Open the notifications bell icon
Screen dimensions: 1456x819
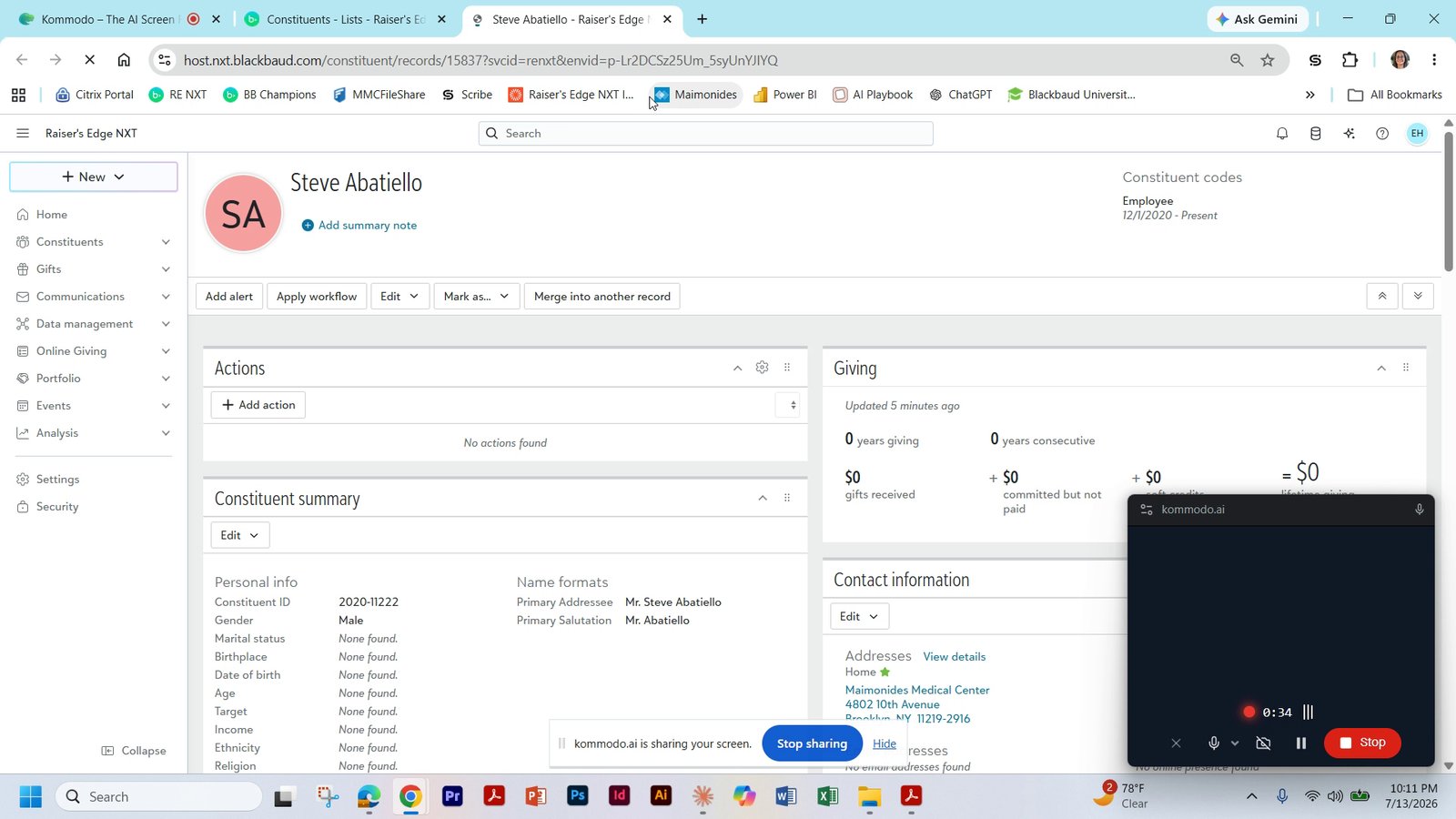pyautogui.click(x=1282, y=134)
